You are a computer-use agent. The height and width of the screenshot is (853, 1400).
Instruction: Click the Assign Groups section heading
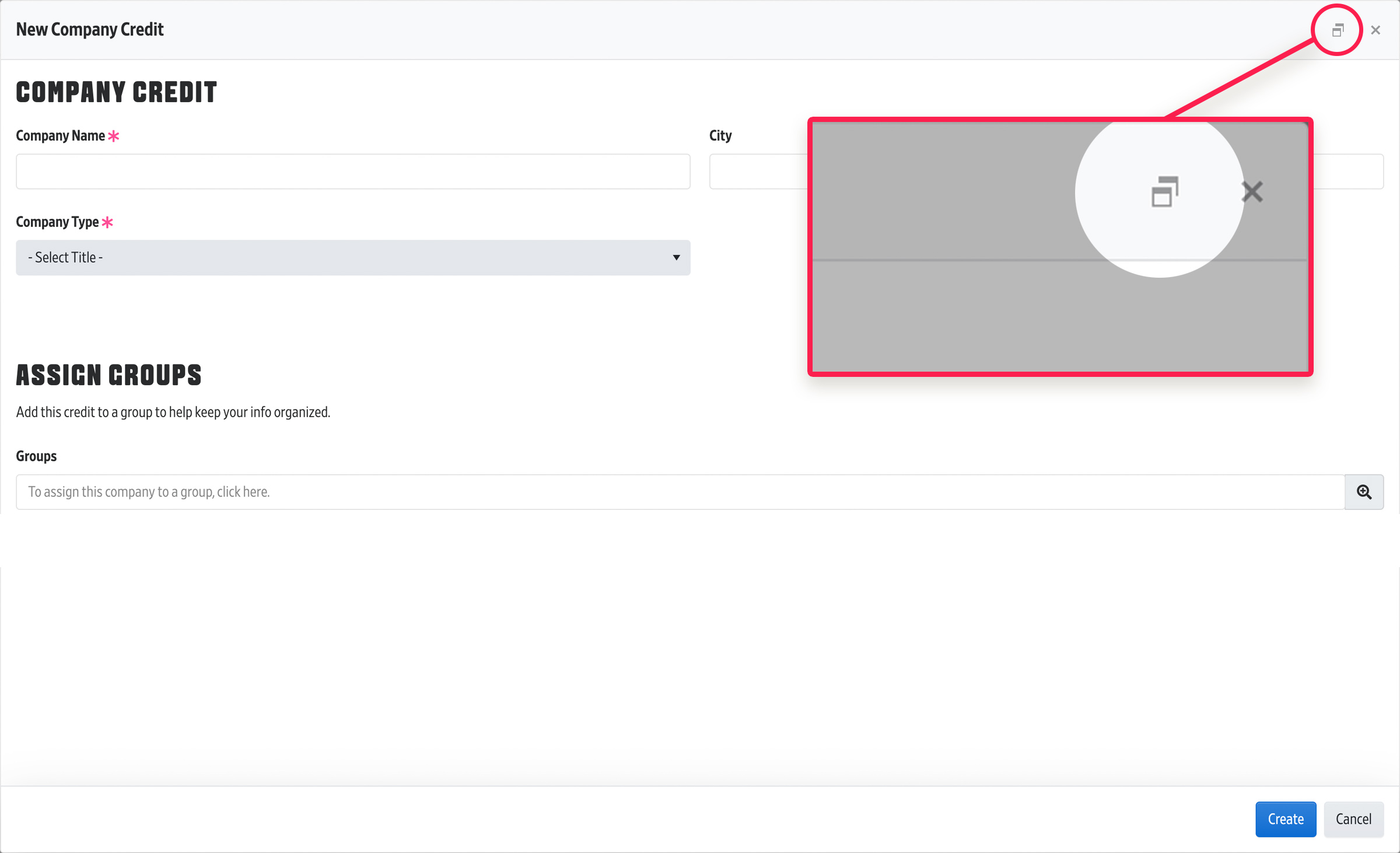tap(108, 375)
